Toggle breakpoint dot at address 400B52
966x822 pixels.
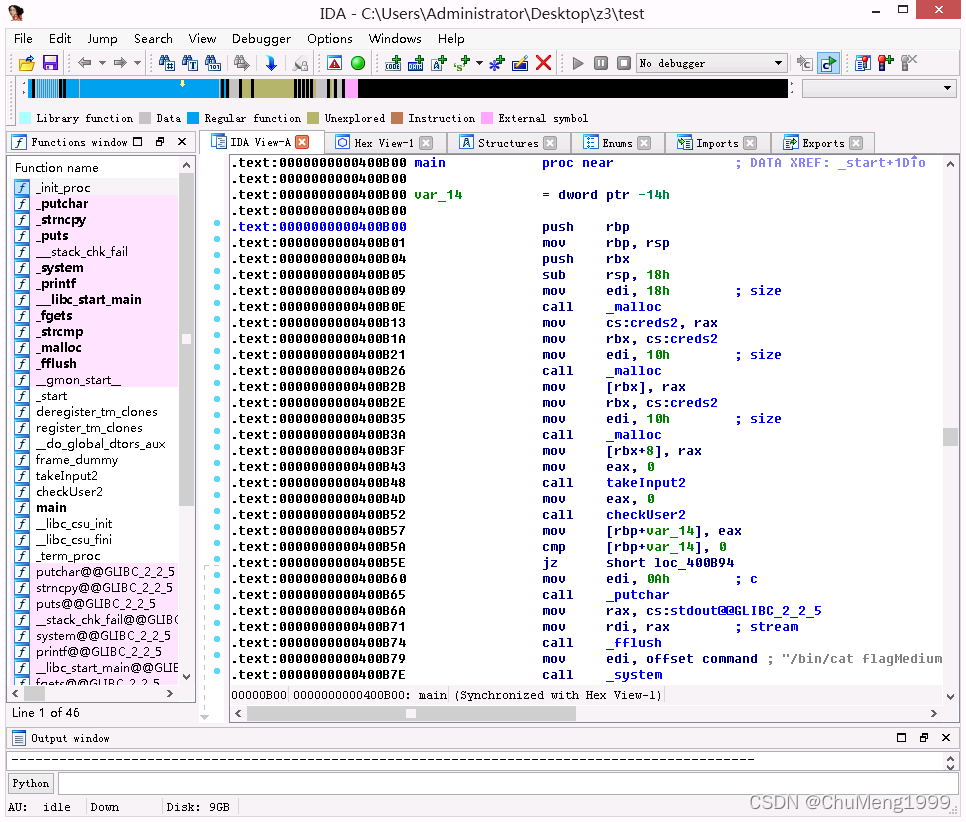(x=217, y=511)
